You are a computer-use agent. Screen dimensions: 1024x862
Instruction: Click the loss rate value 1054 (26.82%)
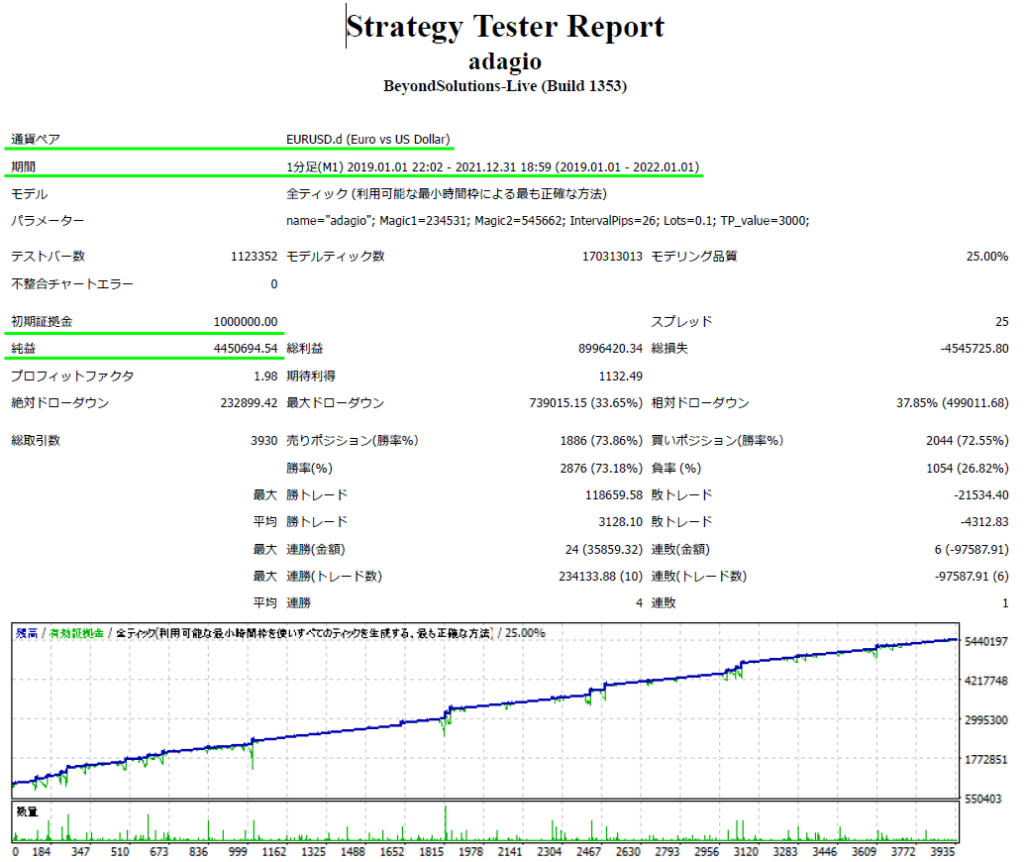click(x=967, y=468)
